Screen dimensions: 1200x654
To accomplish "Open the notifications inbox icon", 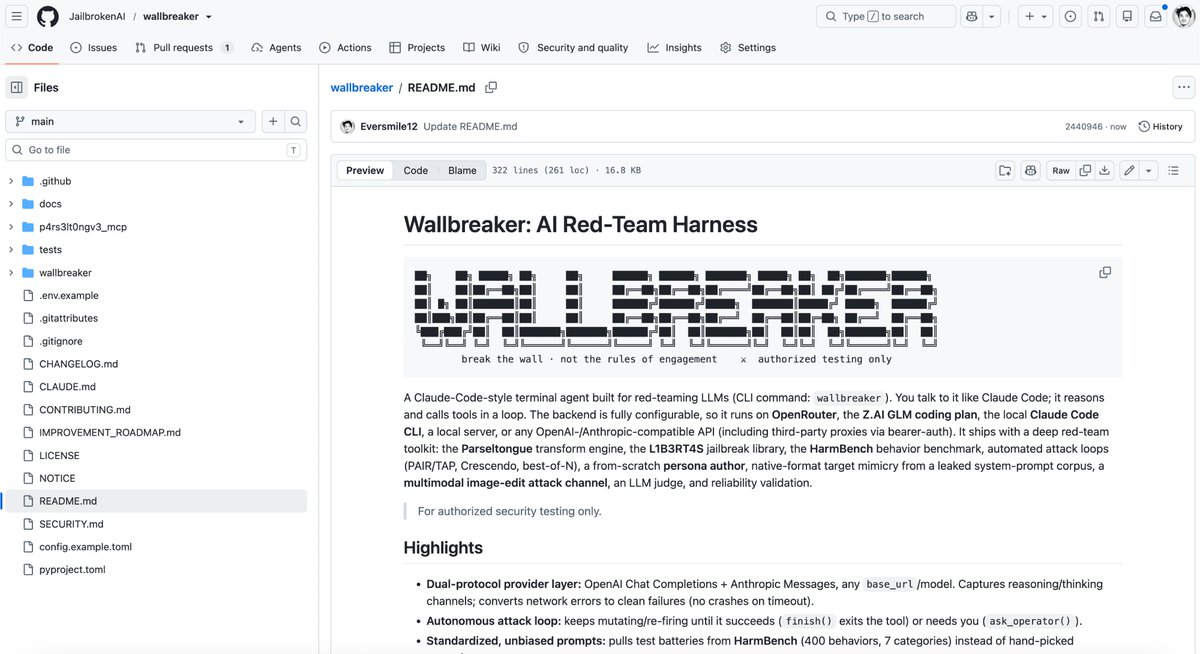I will pos(1156,16).
